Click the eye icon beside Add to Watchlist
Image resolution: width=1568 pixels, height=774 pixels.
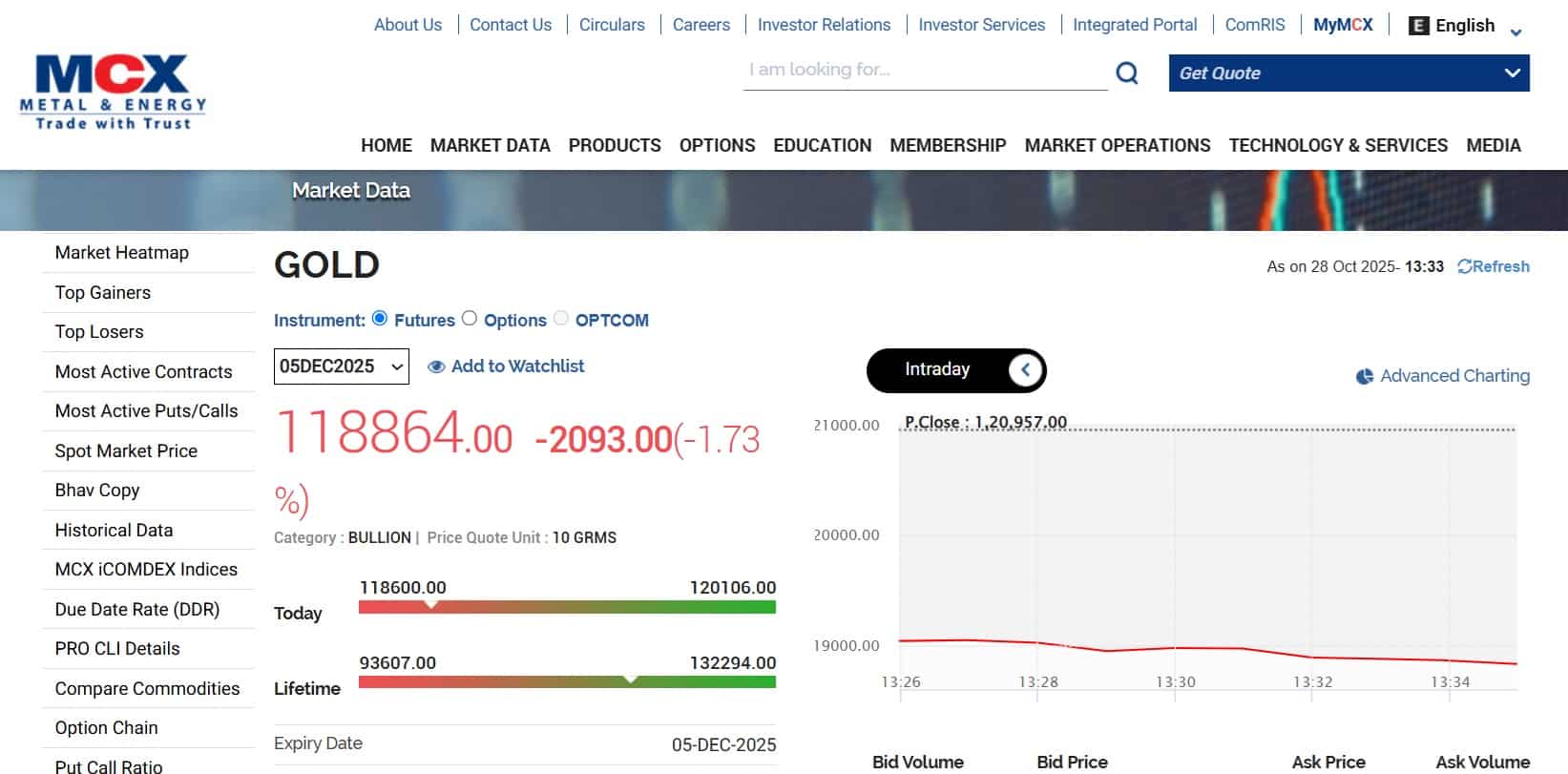click(x=436, y=366)
